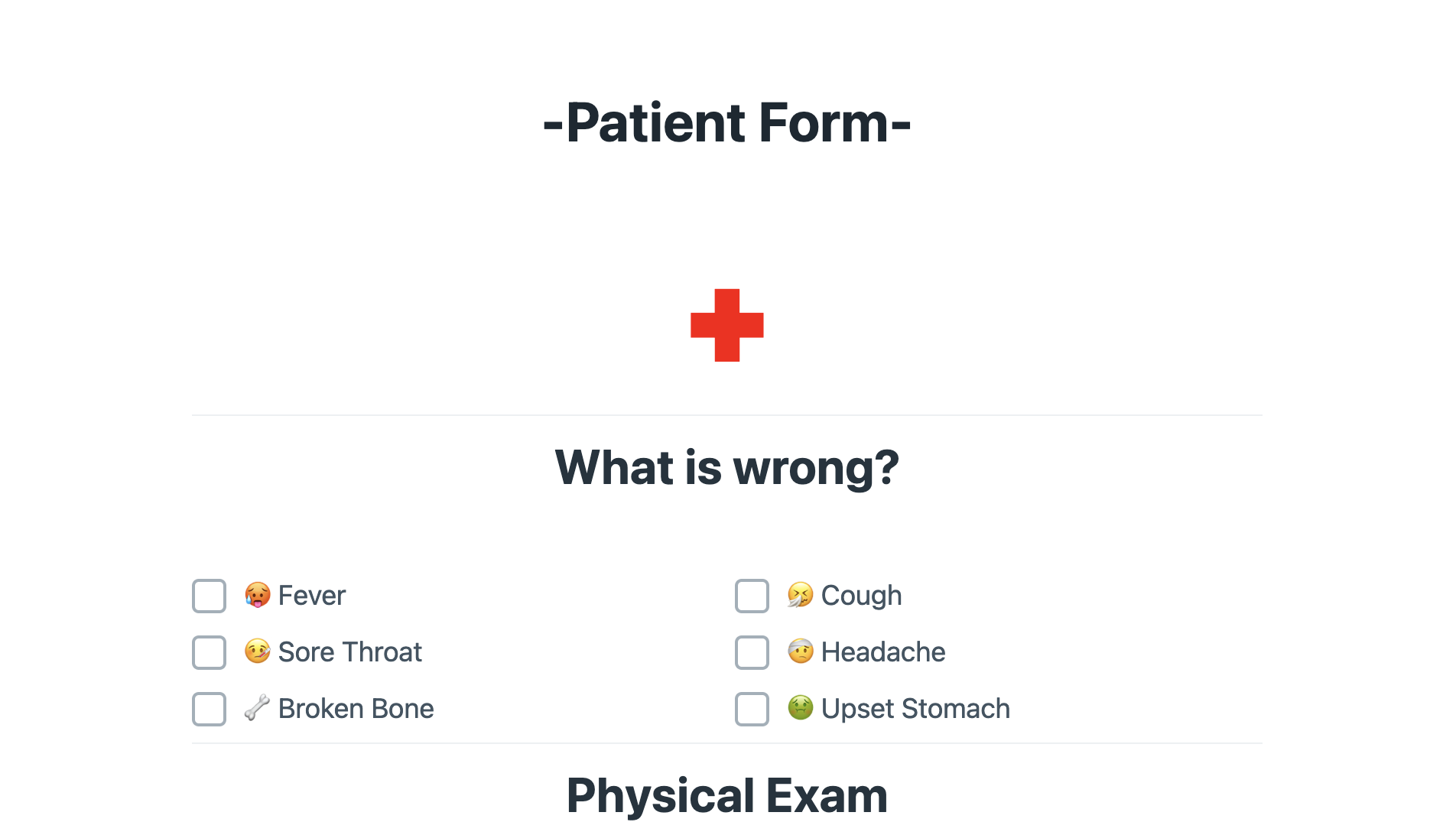Click the -Patient Form- title
This screenshot has height=835, width=1456.
pos(727,122)
